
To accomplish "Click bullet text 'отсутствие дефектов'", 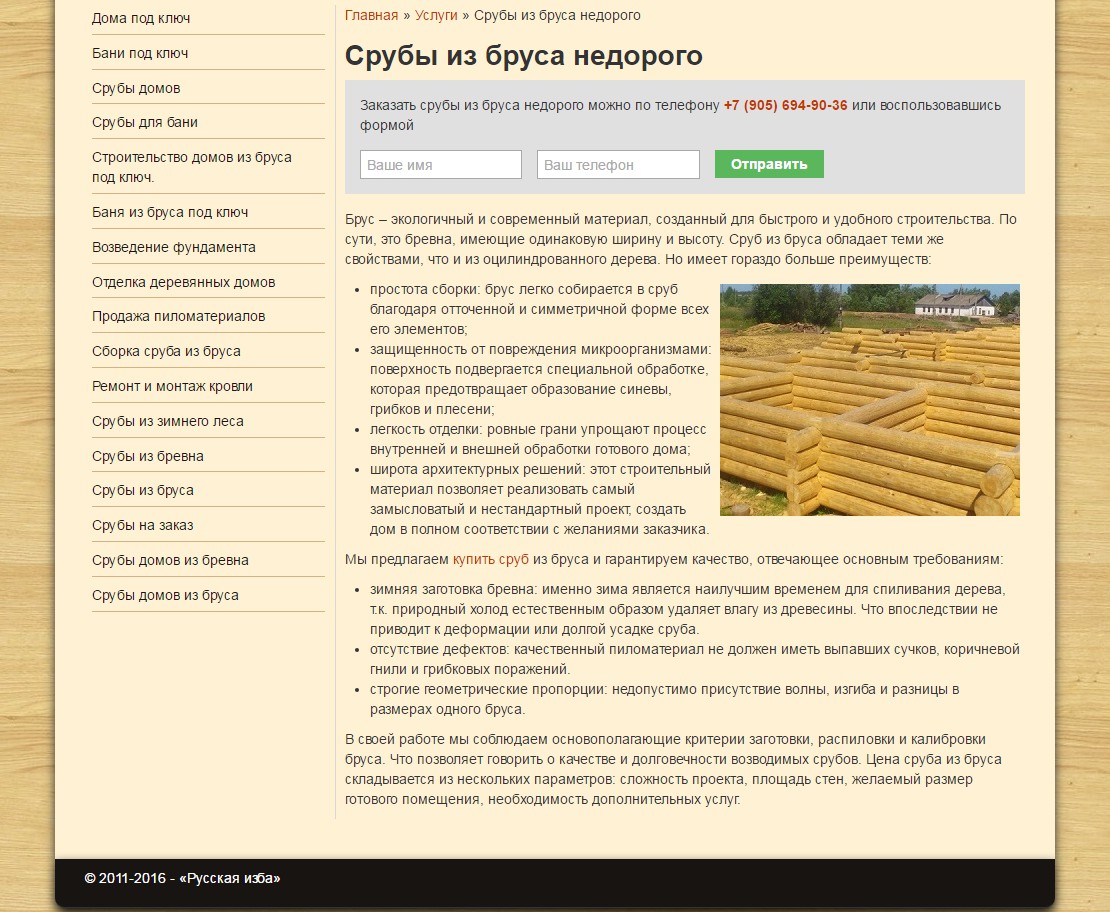I will tap(438, 649).
